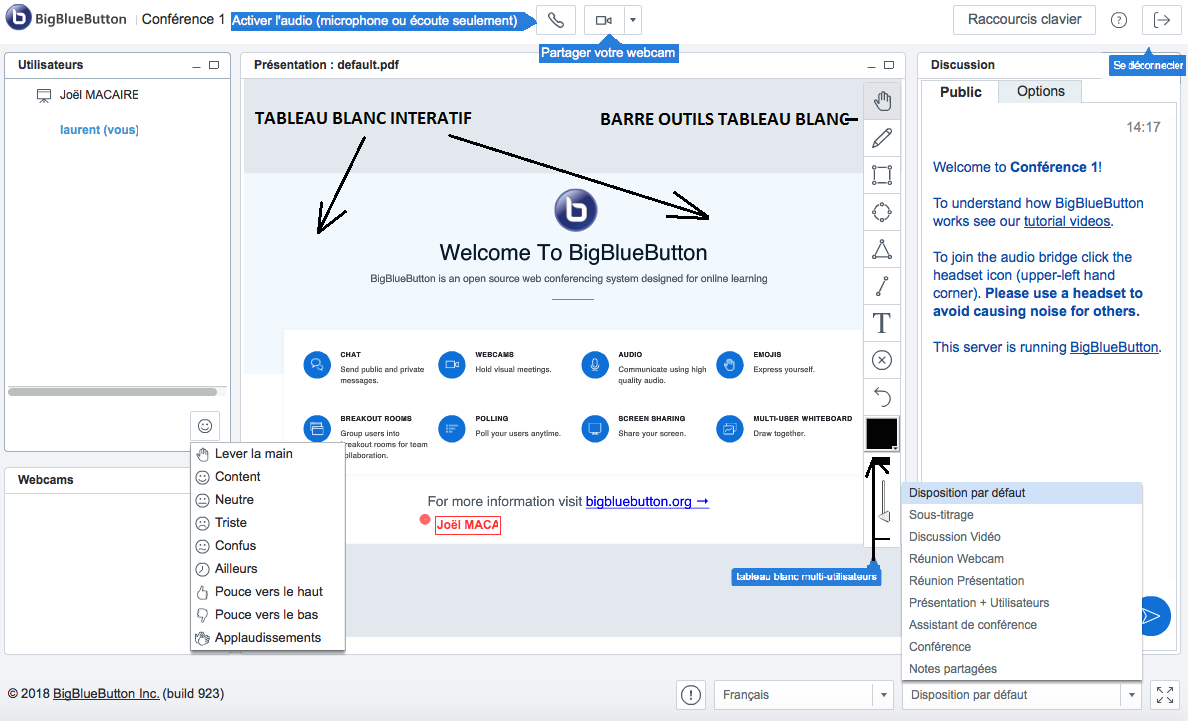Select Conférence layout option

[1021, 647]
